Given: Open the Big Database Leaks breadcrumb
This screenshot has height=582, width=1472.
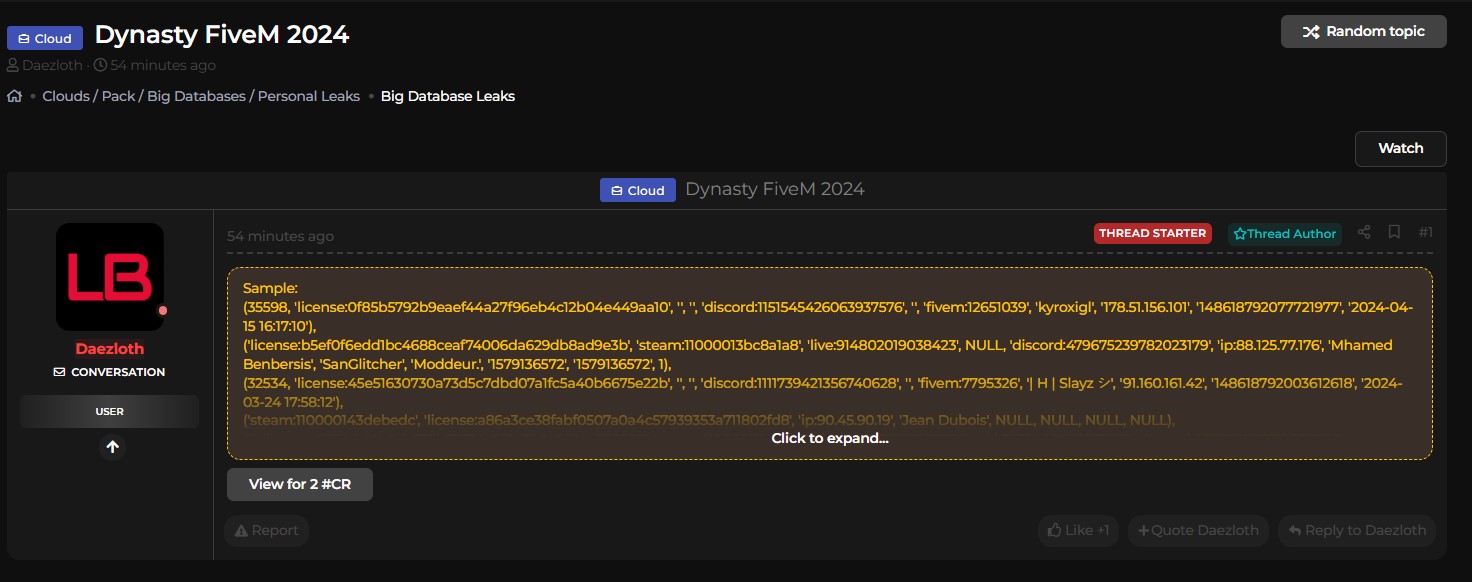Looking at the screenshot, I should [447, 96].
